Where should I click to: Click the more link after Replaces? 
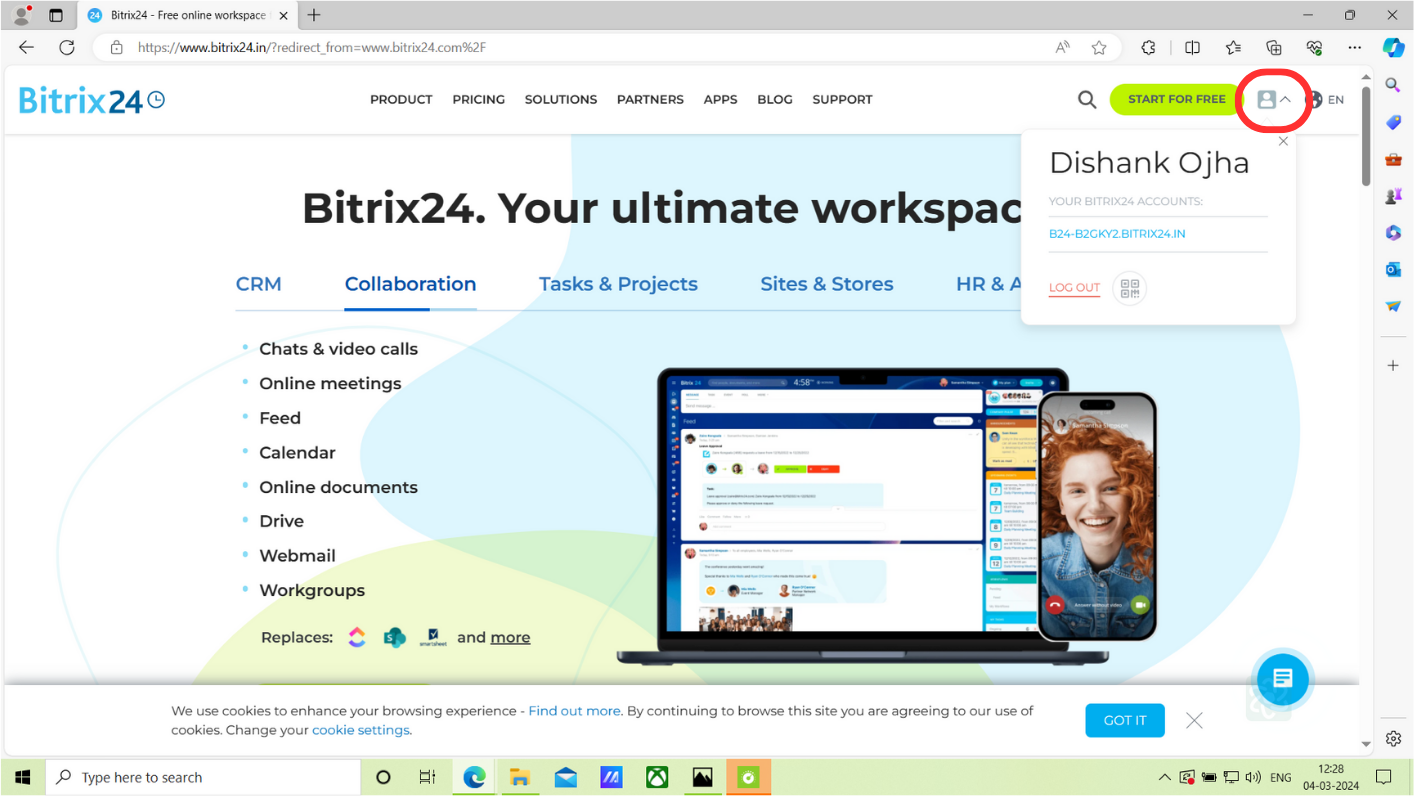pyautogui.click(x=510, y=637)
